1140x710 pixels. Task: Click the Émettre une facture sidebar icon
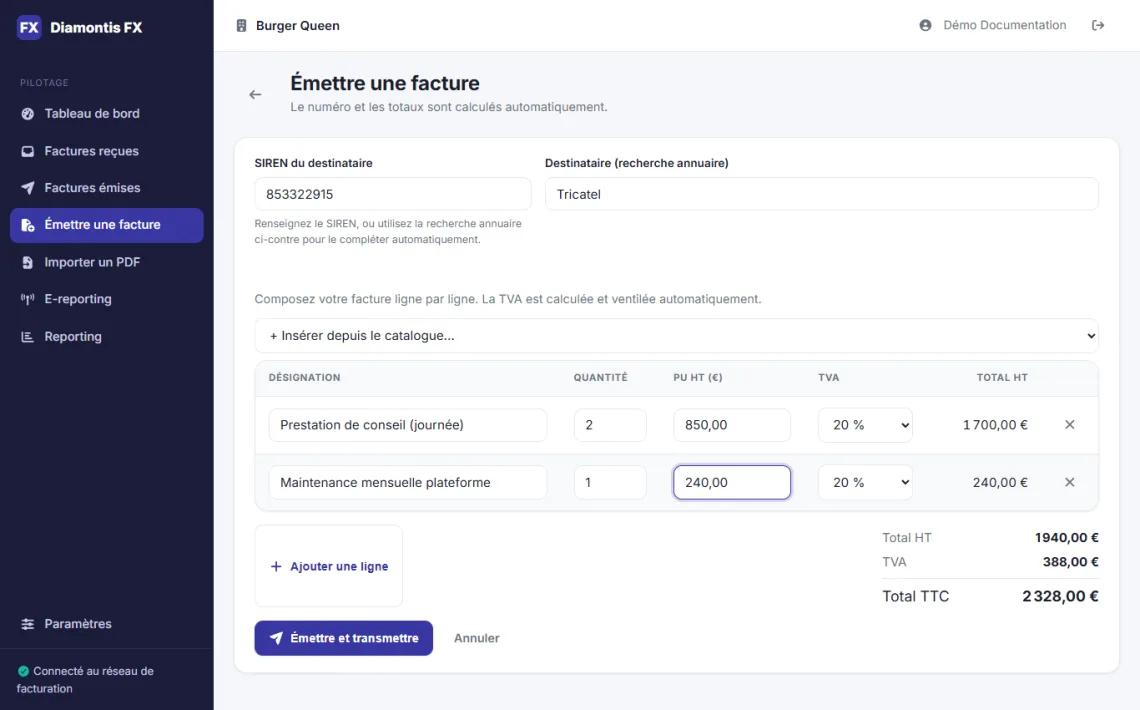point(28,225)
